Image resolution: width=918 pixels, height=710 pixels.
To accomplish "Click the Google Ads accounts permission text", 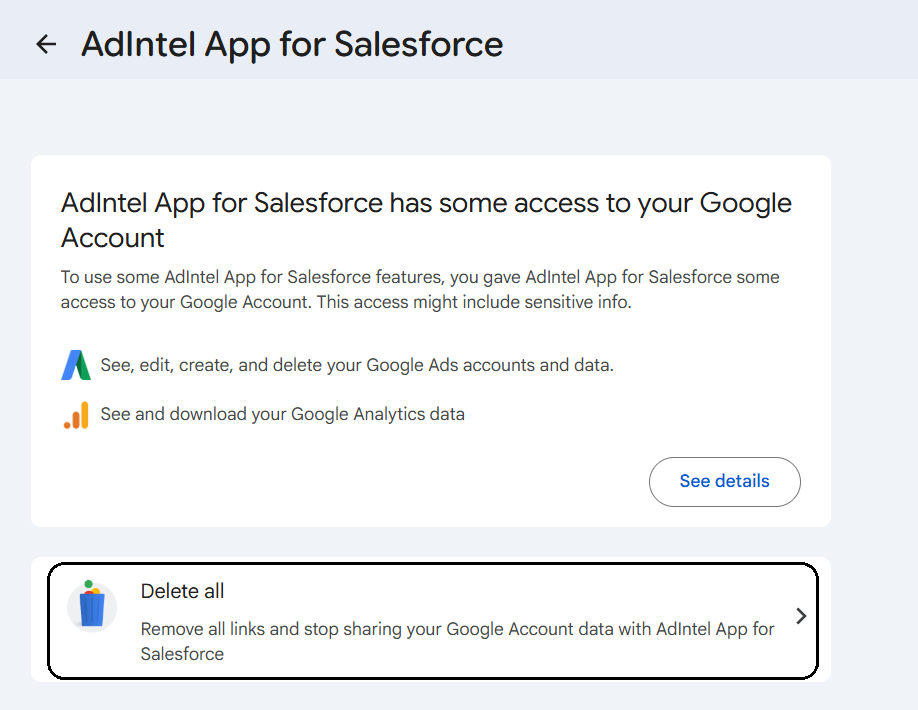I will click(357, 365).
